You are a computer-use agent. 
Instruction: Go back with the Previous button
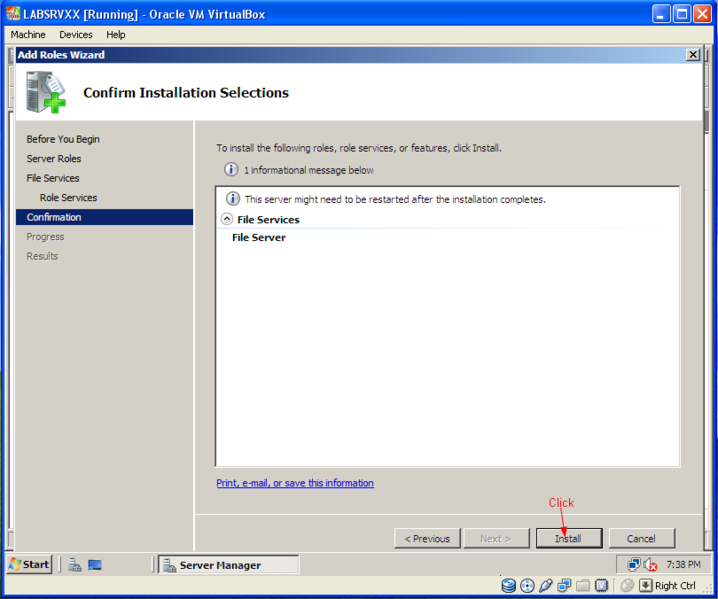click(427, 538)
